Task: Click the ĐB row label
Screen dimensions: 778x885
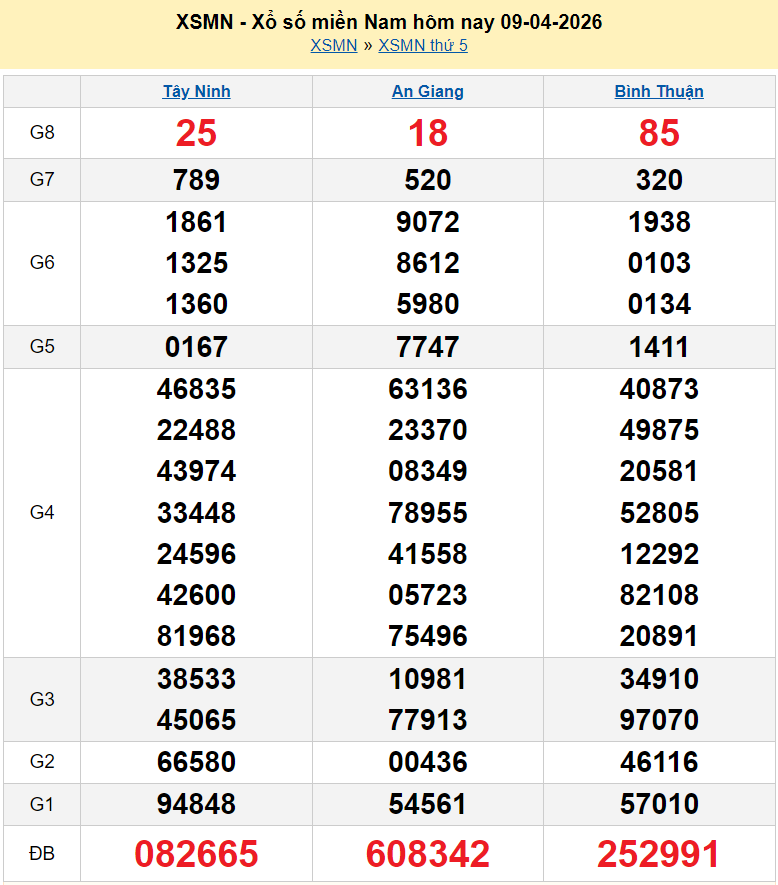Action: (42, 854)
